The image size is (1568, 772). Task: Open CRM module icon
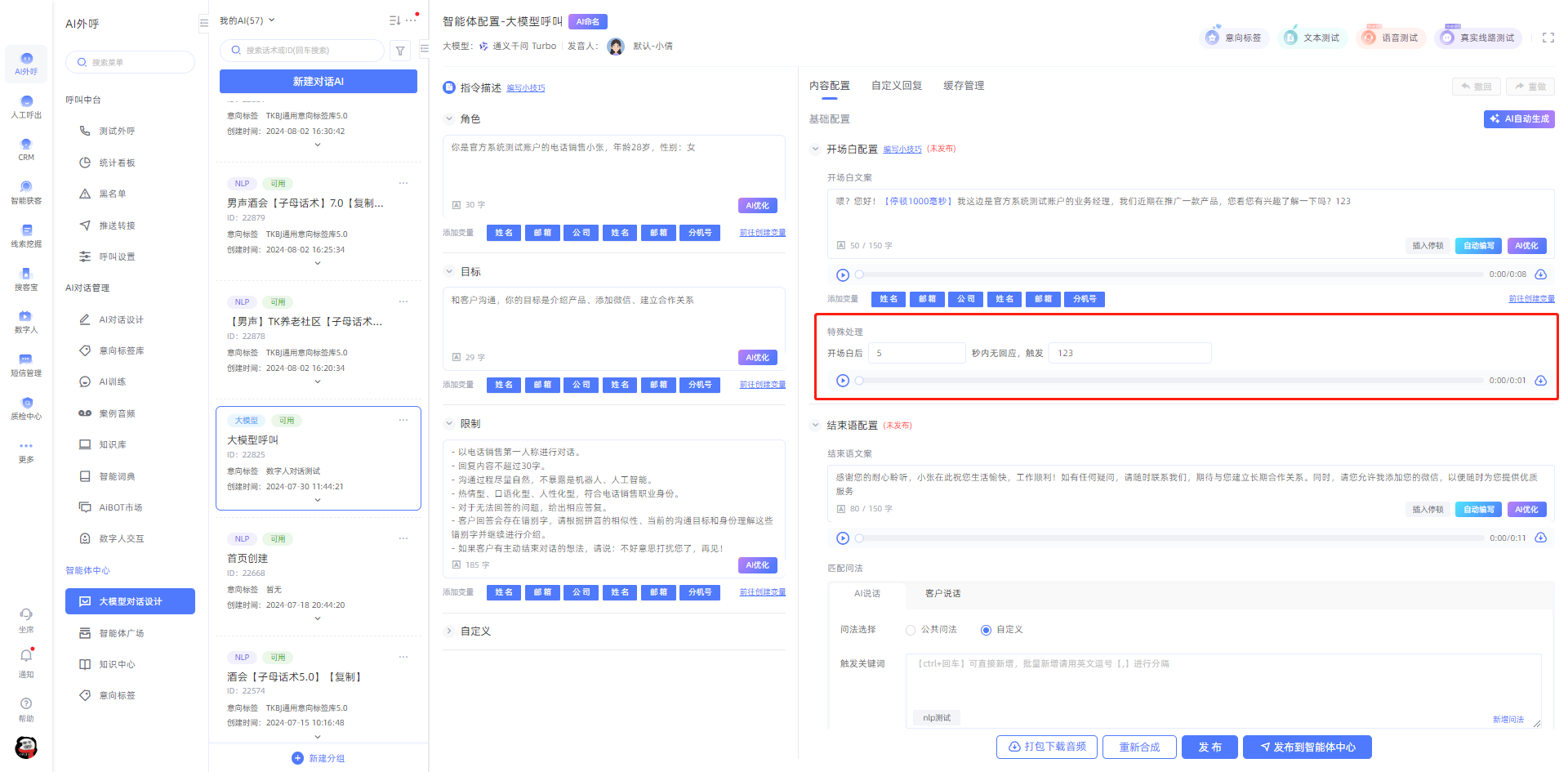[26, 149]
